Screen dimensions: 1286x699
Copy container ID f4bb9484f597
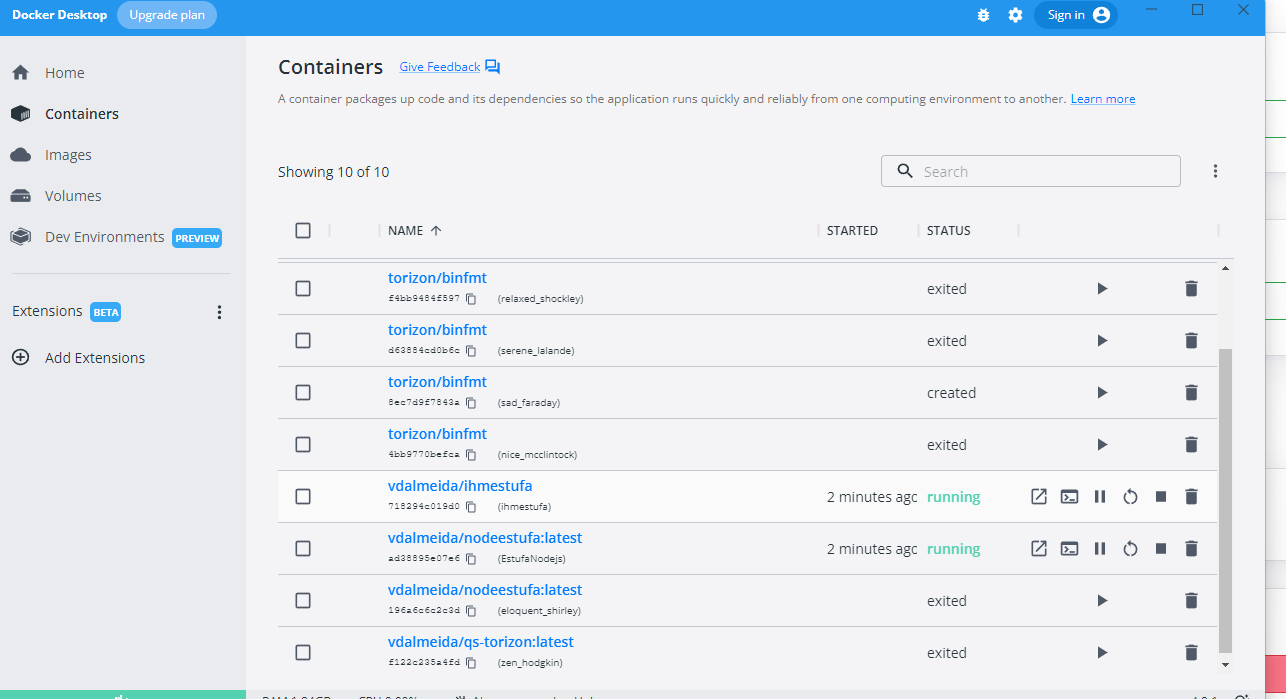point(471,298)
